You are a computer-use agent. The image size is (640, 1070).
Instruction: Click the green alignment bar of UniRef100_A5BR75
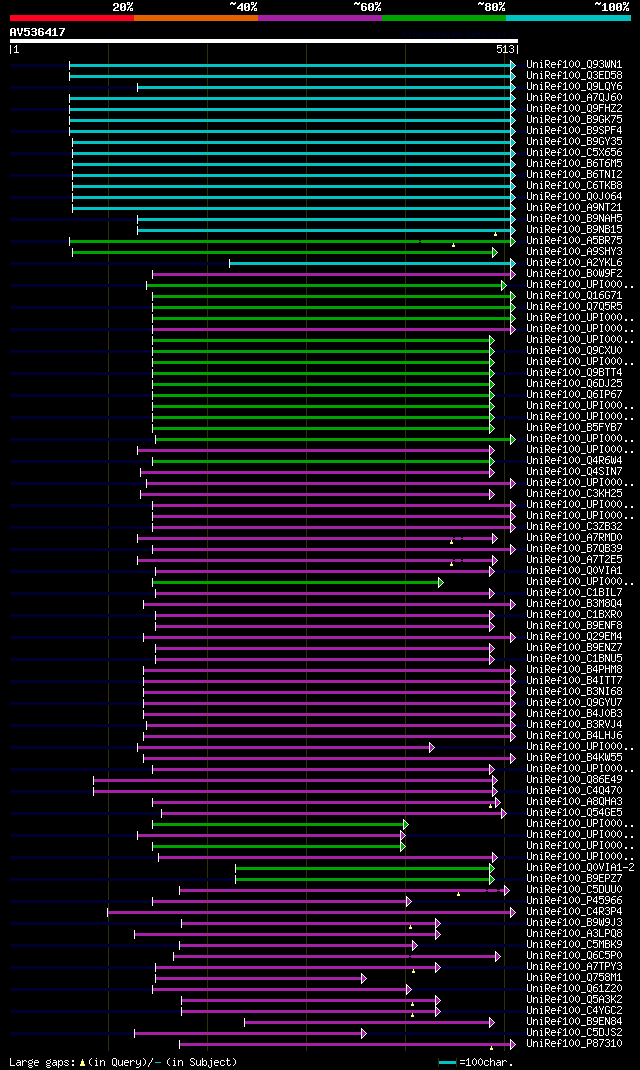coord(292,241)
